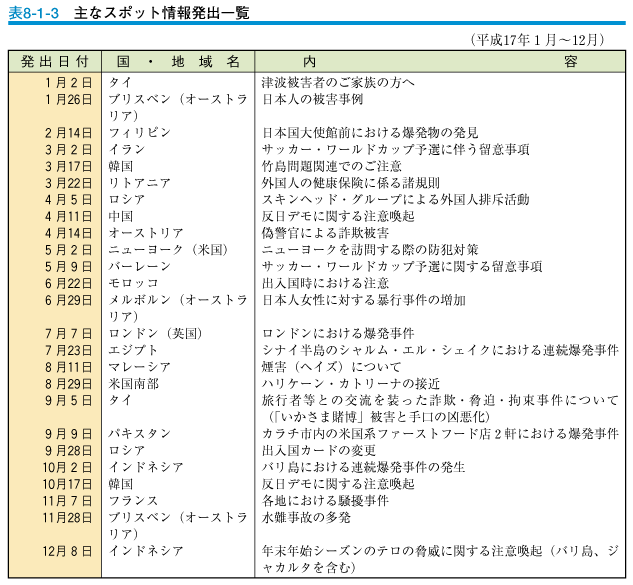Click the text 各地における騒擾事件
The width and height of the screenshot is (633, 585).
(325, 501)
